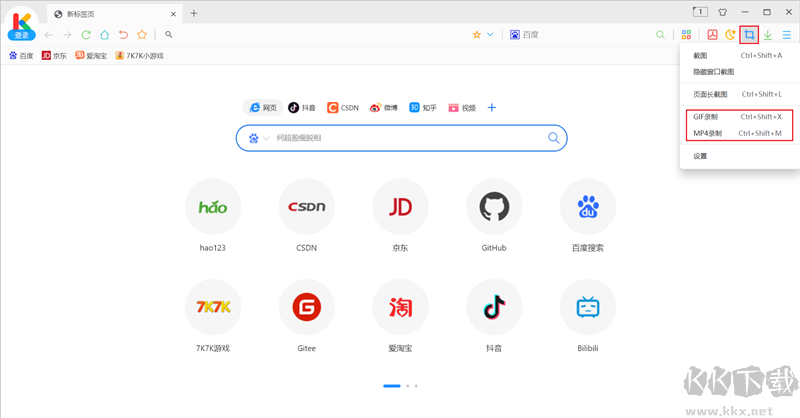The width and height of the screenshot is (800, 418).
Task: Open the 百度 bookmark in bookmarks bar
Action: click(x=21, y=56)
